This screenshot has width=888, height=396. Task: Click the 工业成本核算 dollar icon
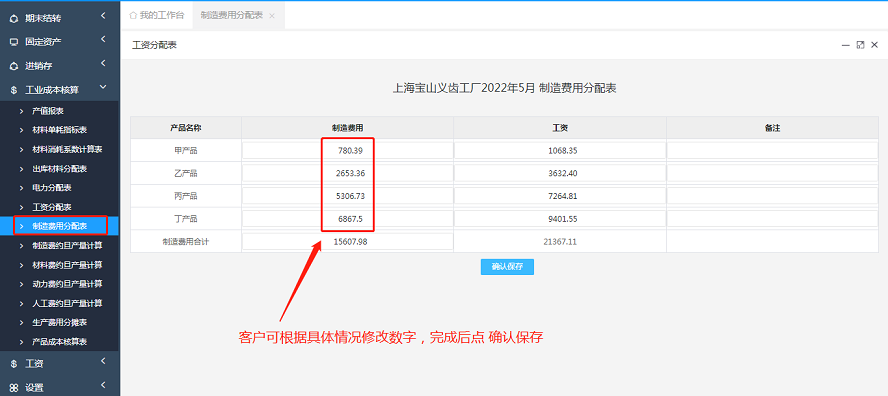tap(14, 90)
